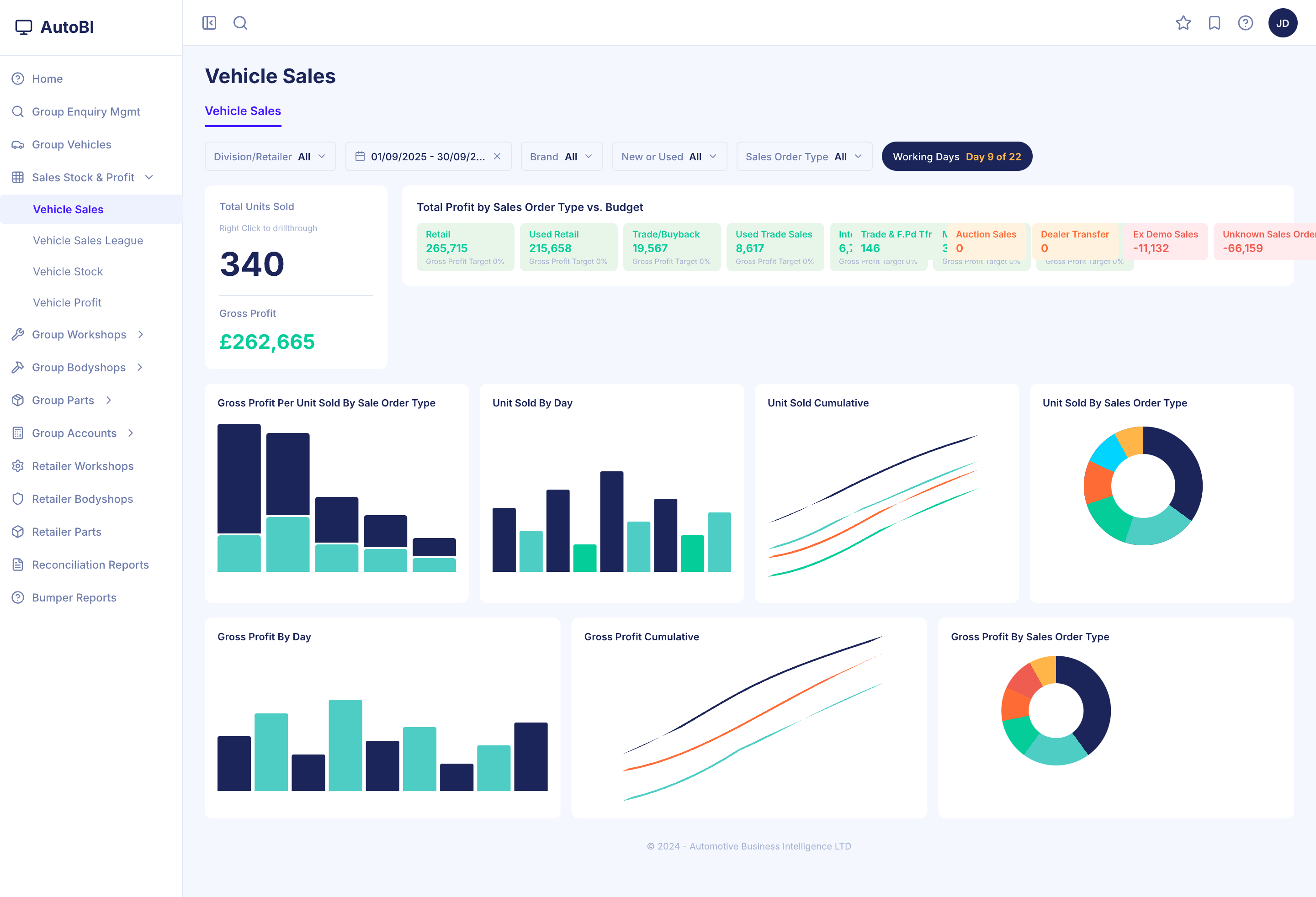Open the help question mark icon
This screenshot has width=1316, height=897.
1245,23
